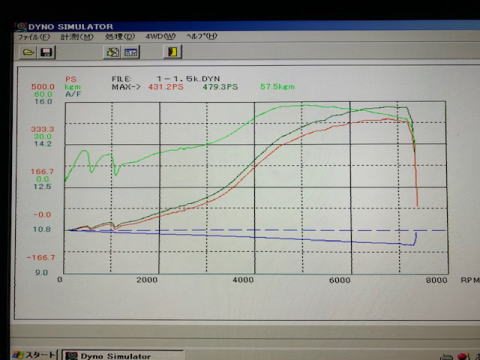Open the 4WD(W) menu

pyautogui.click(x=160, y=36)
